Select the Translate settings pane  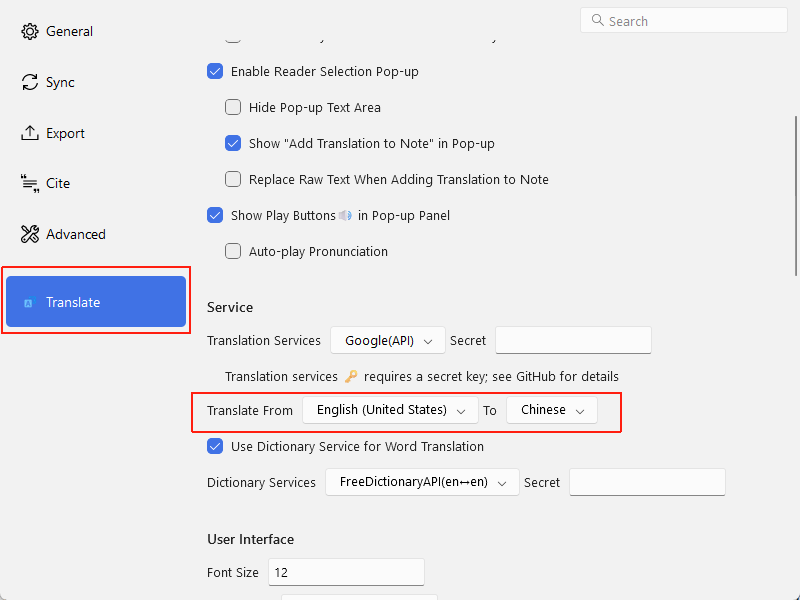95,302
